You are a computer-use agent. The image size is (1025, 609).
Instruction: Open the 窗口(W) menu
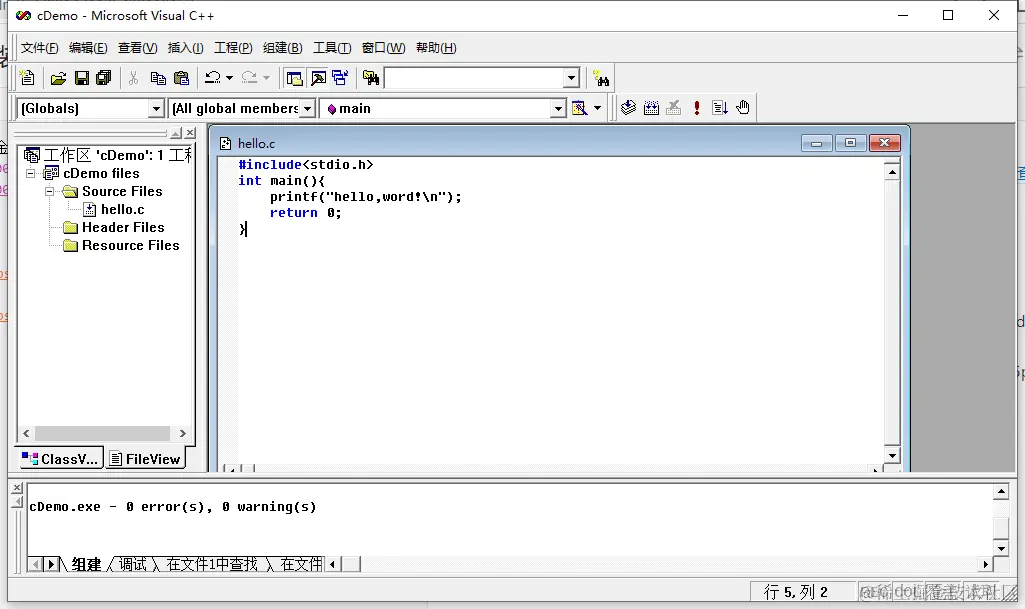click(383, 48)
